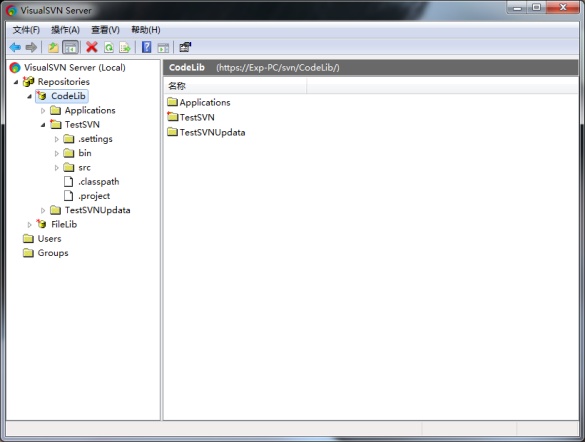Viewport: 585px width, 443px height.
Task: Open the 文件(F) menu
Action: coord(26,30)
